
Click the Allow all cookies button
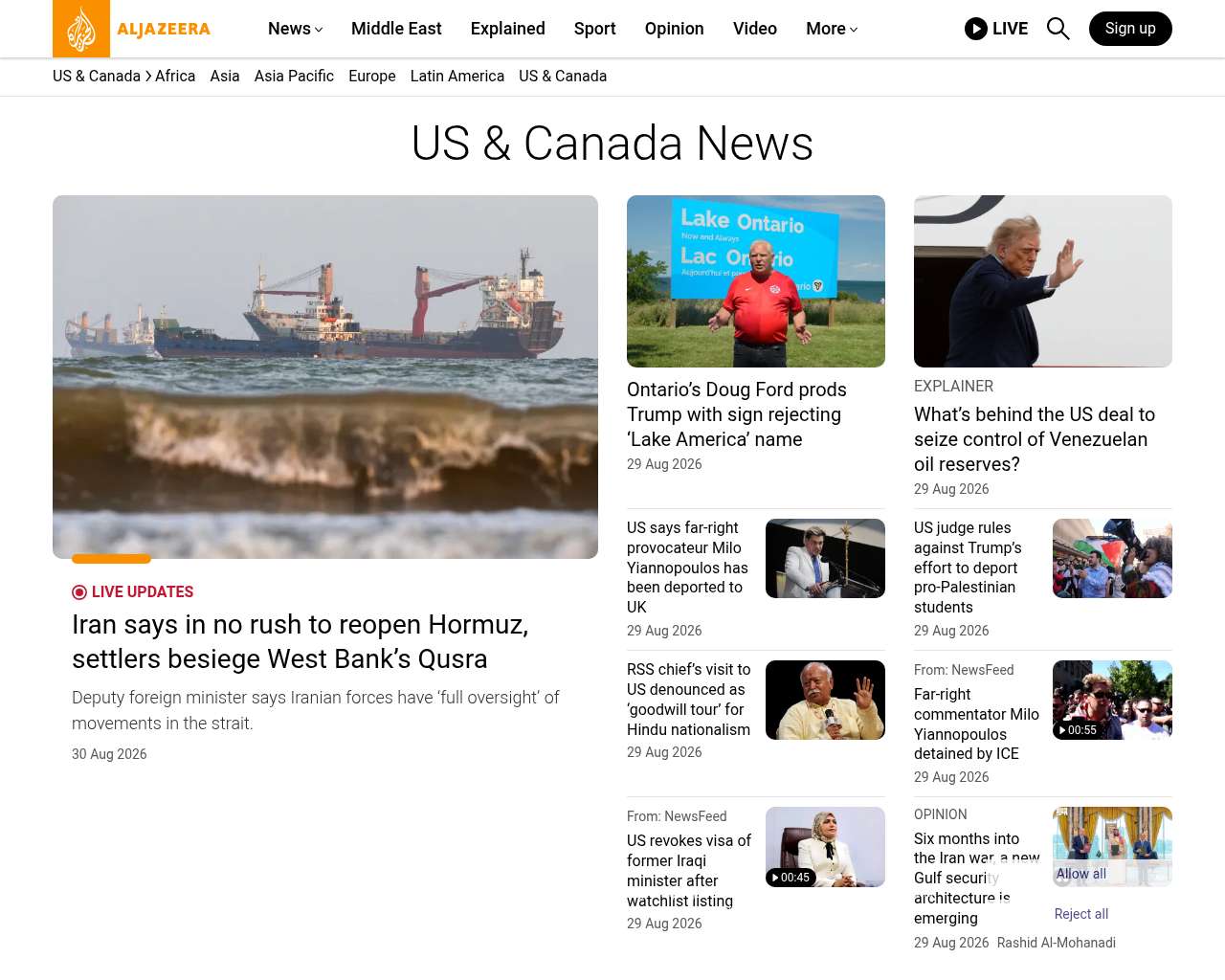pyautogui.click(x=1081, y=874)
